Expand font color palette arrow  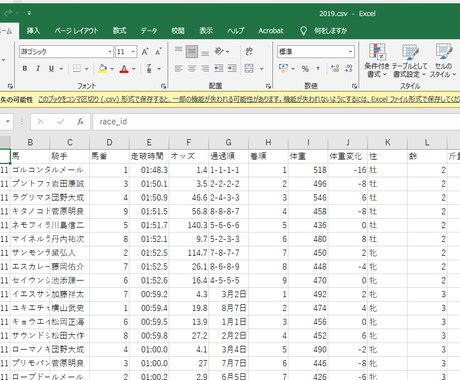(x=134, y=69)
